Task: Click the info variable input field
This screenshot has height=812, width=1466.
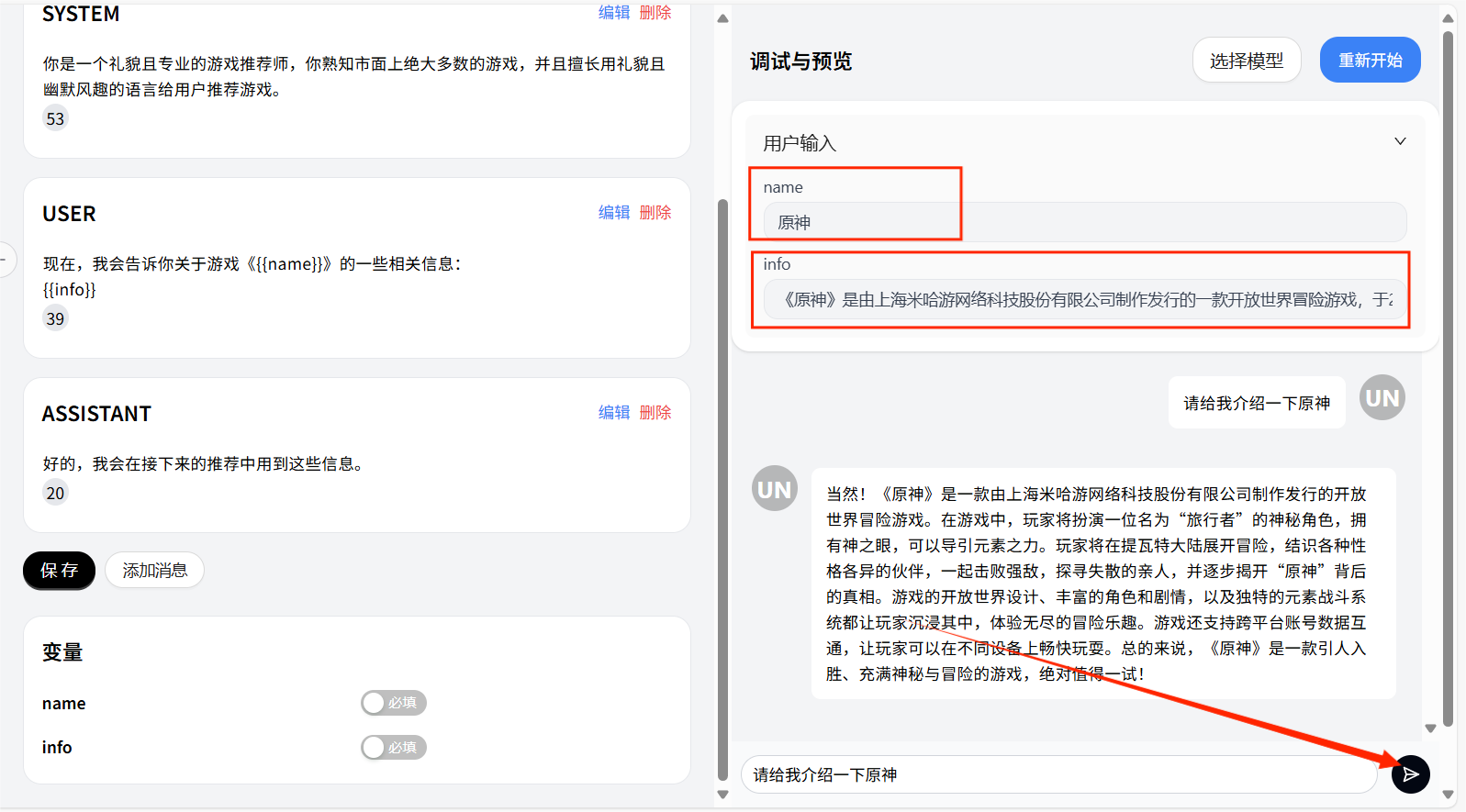Action: 1083,299
